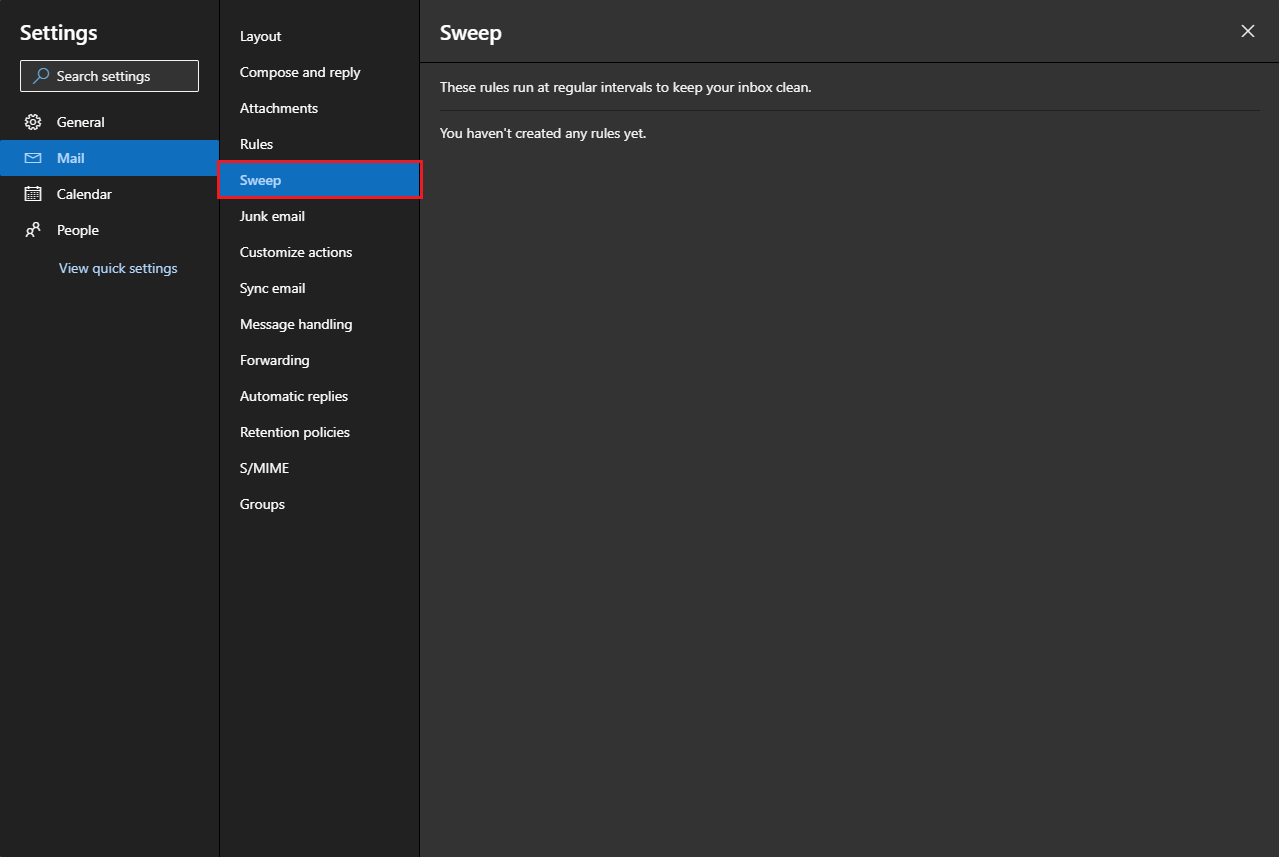Open Groups mail settings
Screen dimensions: 1279x857
[x=320, y=504]
